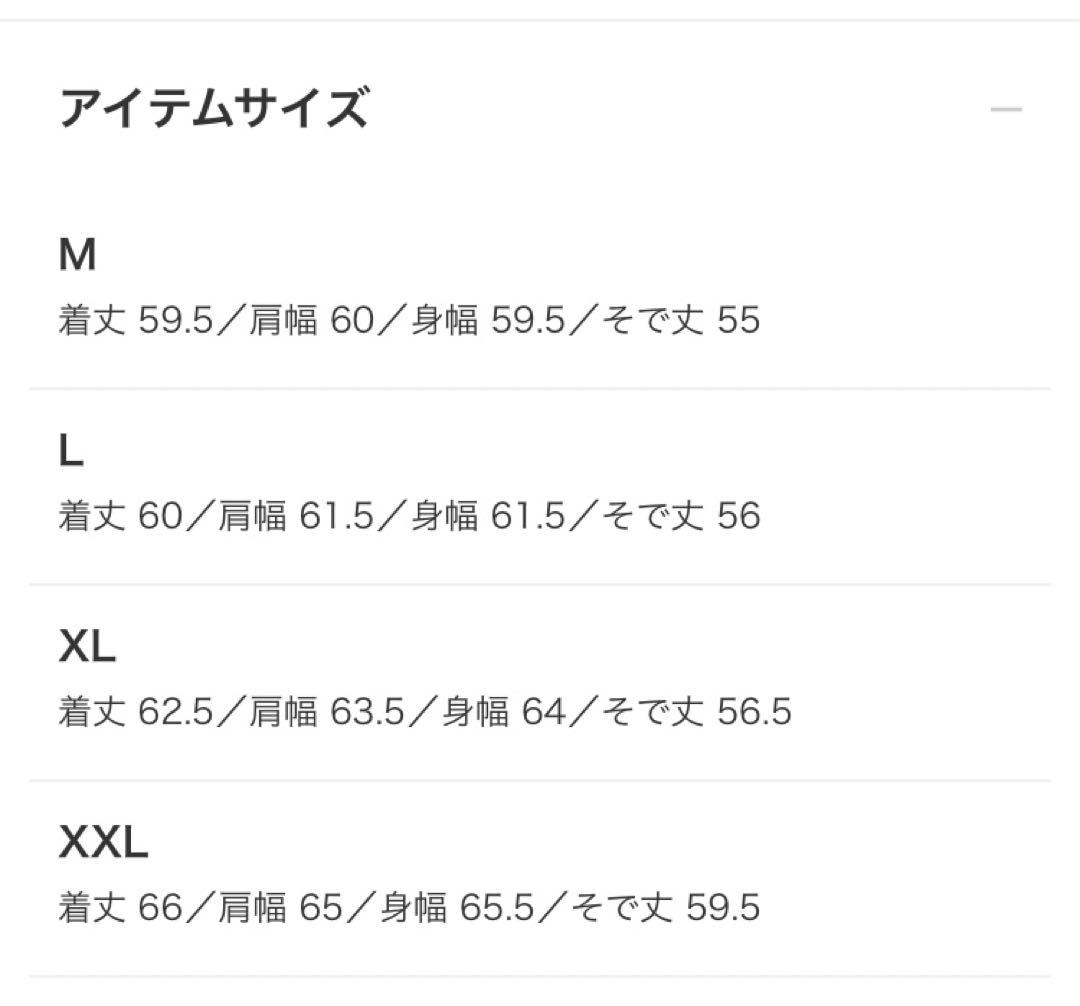Screen dimensions: 1080x1006
Task: Click 肩幅 60 in the M row
Action: click(x=310, y=321)
